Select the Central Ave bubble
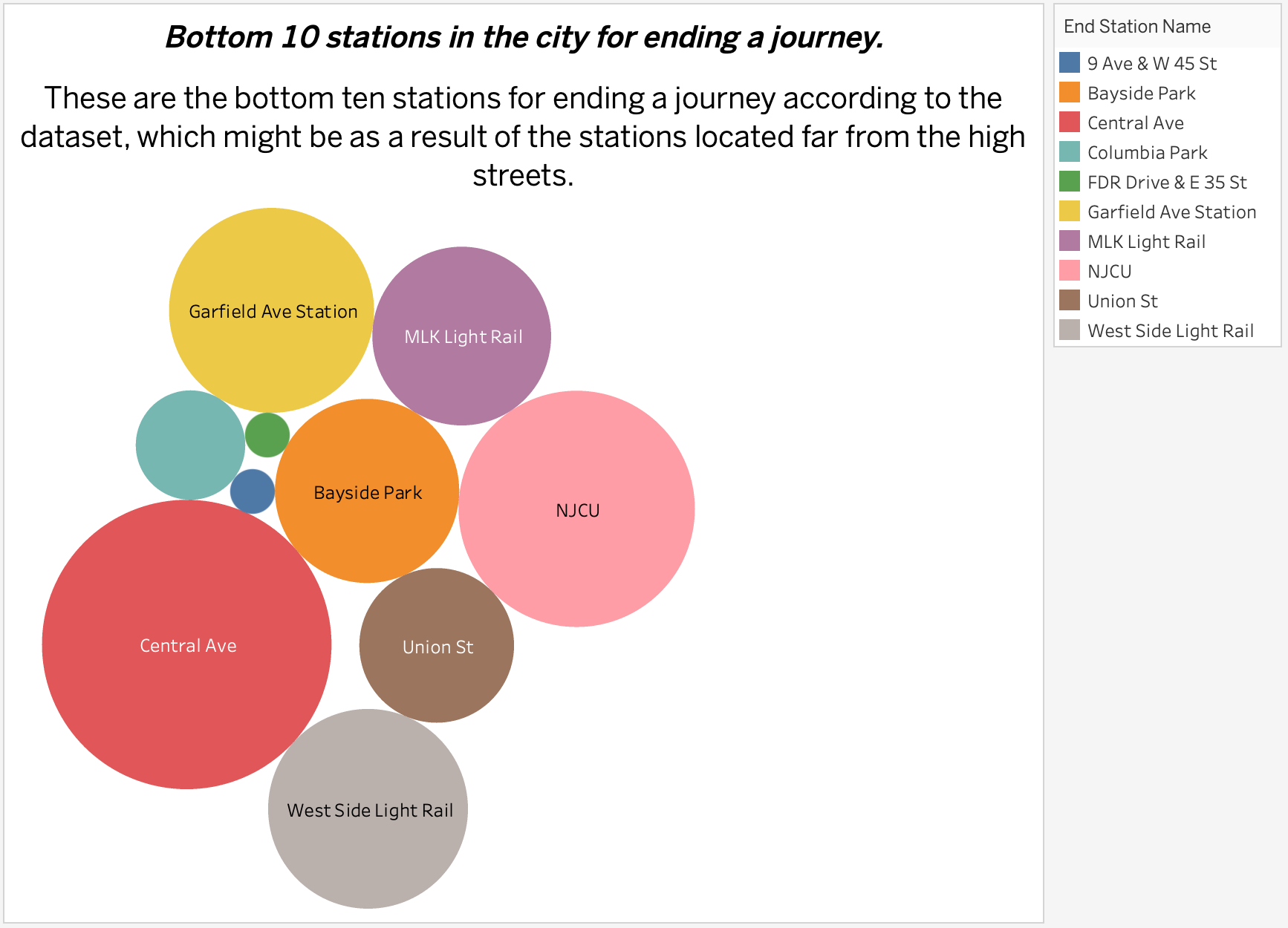 pos(188,645)
